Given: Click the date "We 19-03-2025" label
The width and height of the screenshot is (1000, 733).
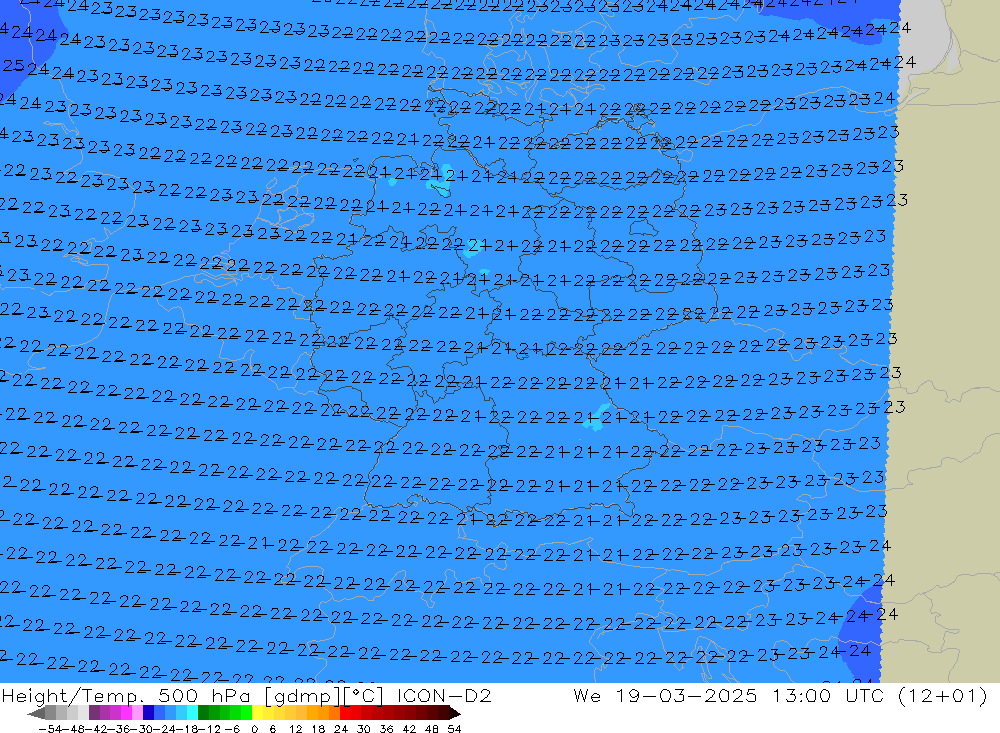Looking at the screenshot, I should click(665, 695).
